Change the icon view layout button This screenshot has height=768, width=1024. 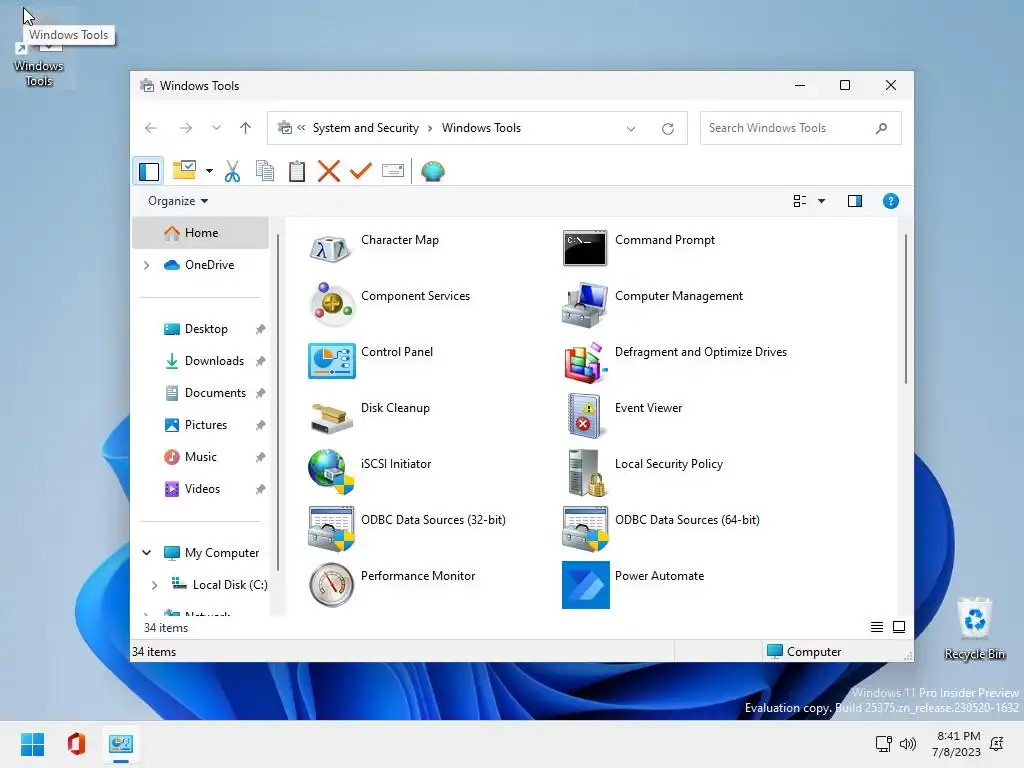pyautogui.click(x=799, y=201)
